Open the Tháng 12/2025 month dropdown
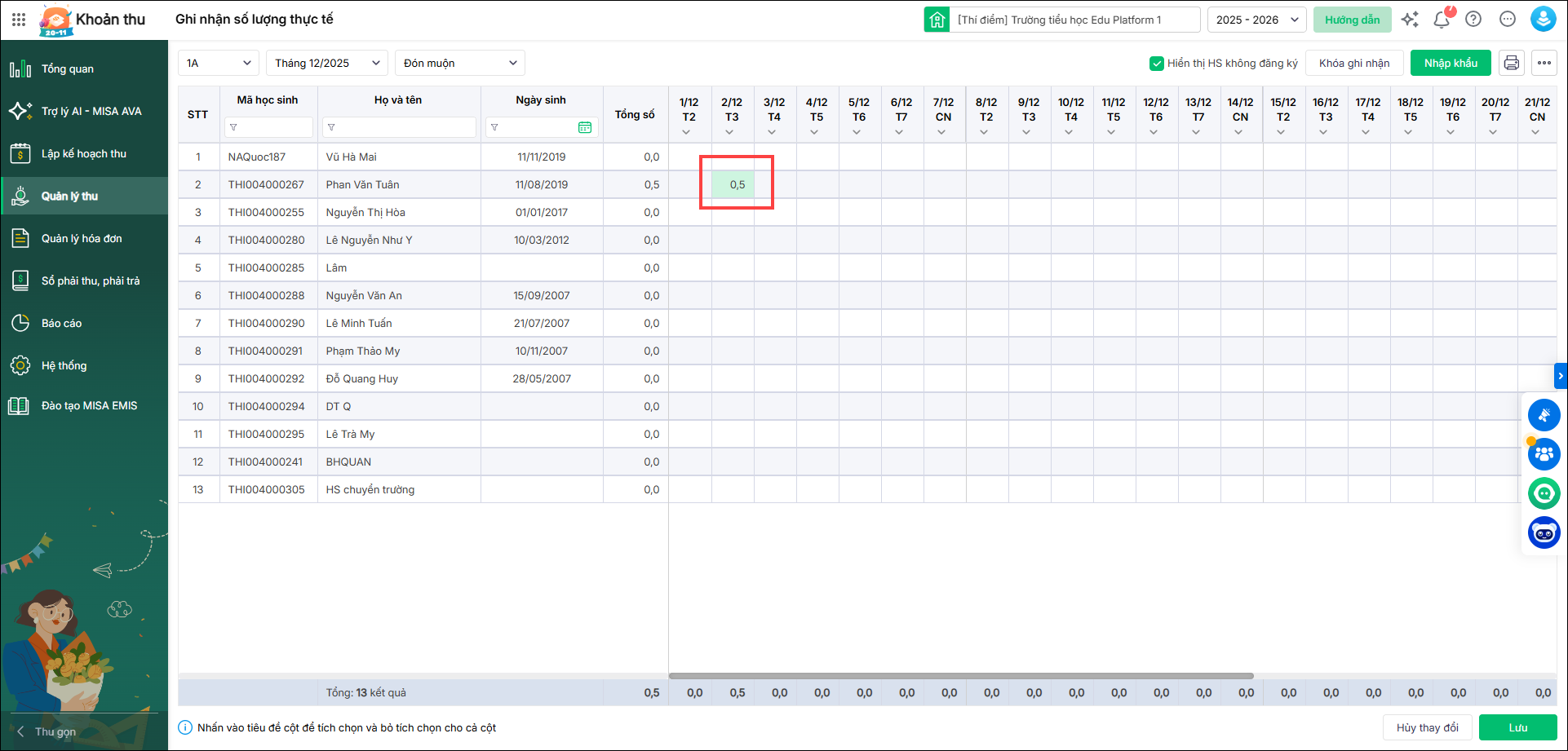Image resolution: width=1568 pixels, height=751 pixels. pyautogui.click(x=327, y=63)
